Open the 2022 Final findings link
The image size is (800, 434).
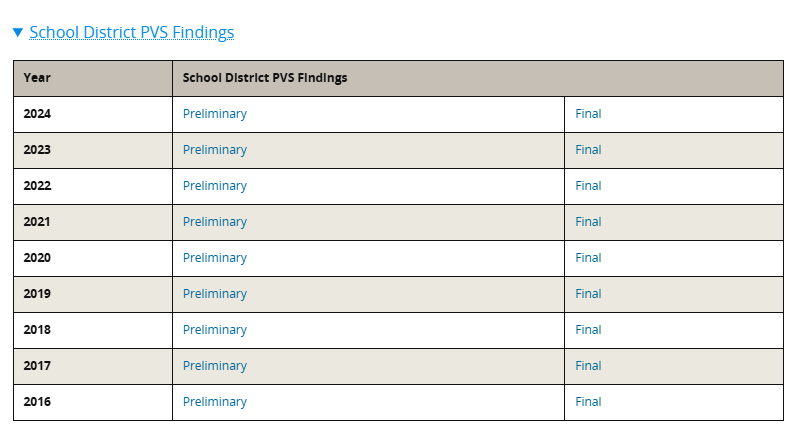pos(588,186)
